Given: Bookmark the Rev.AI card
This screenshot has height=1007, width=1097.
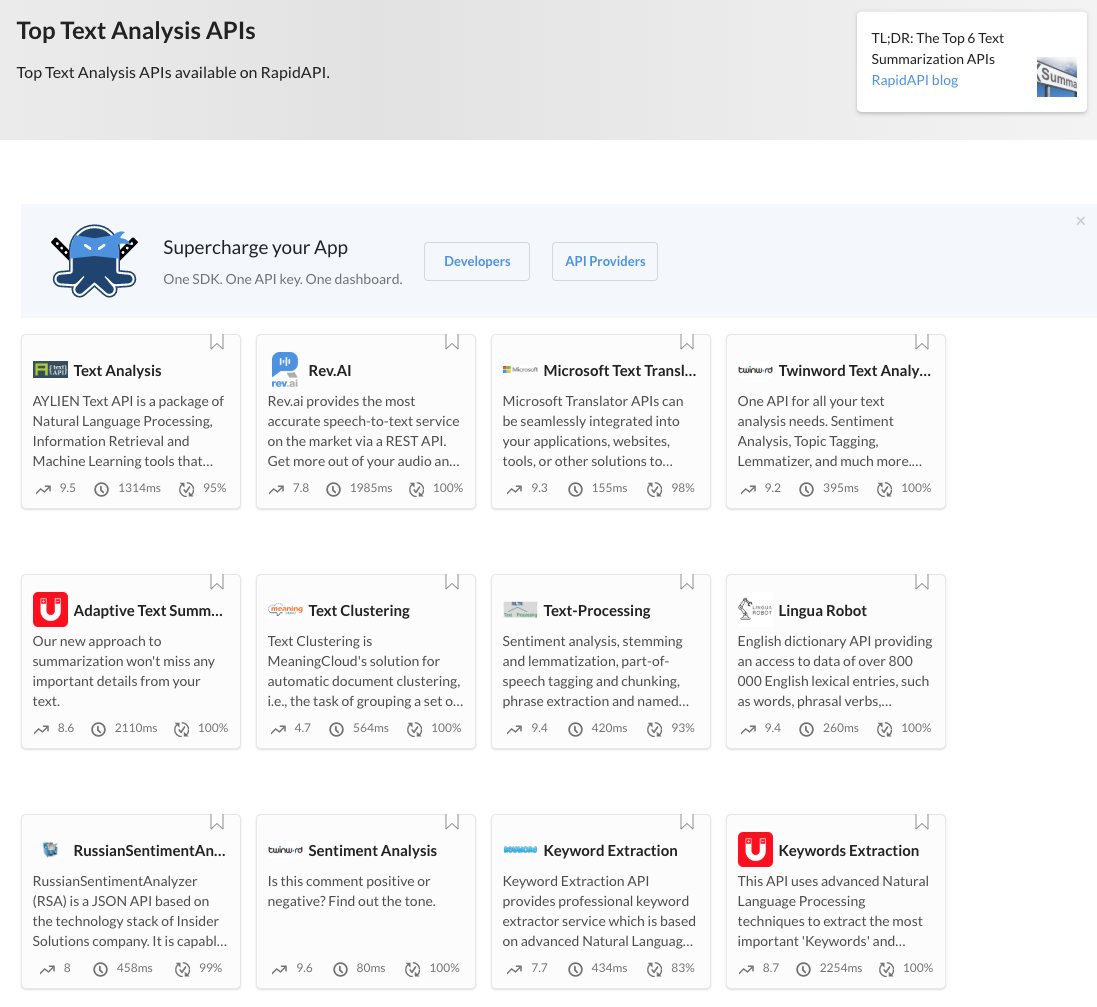Looking at the screenshot, I should tap(452, 341).
